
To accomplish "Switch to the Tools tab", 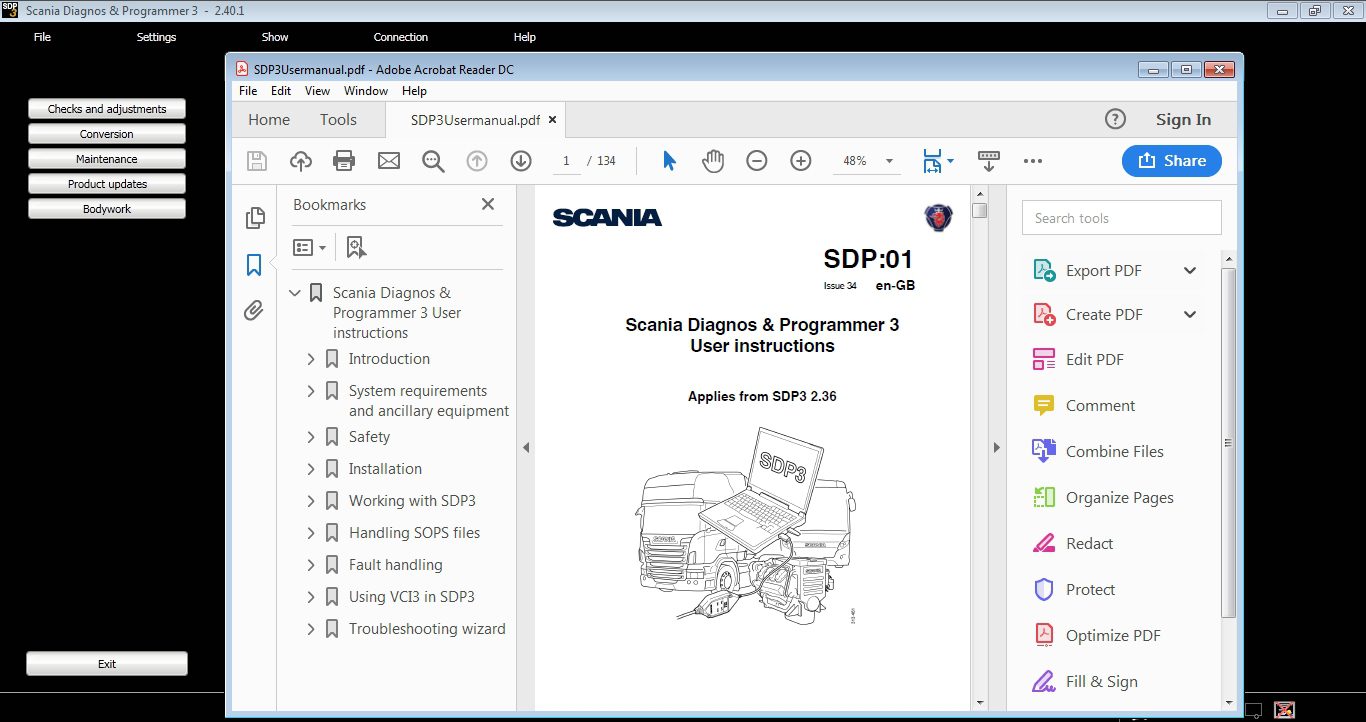I will click(x=338, y=119).
